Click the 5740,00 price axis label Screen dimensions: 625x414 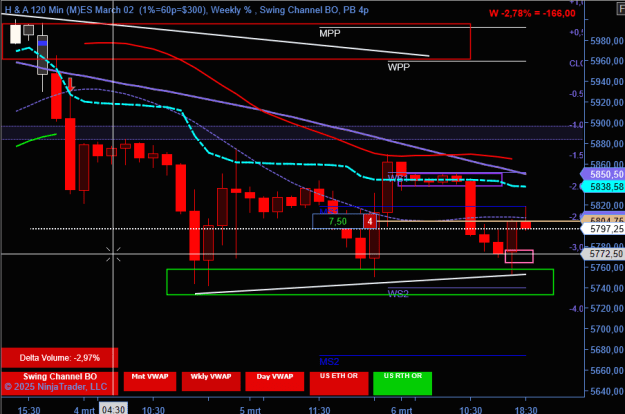click(606, 288)
